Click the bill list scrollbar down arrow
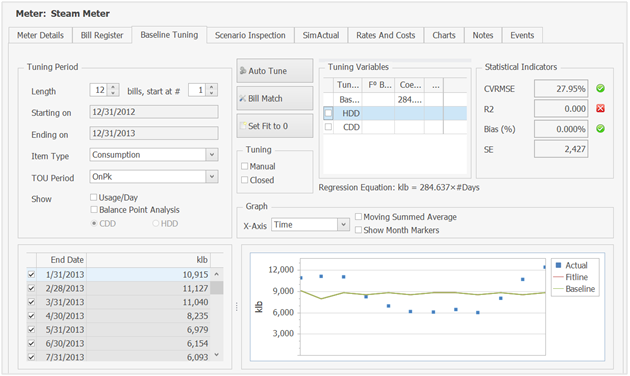Screen dimensions: 630x376 [x=217, y=355]
